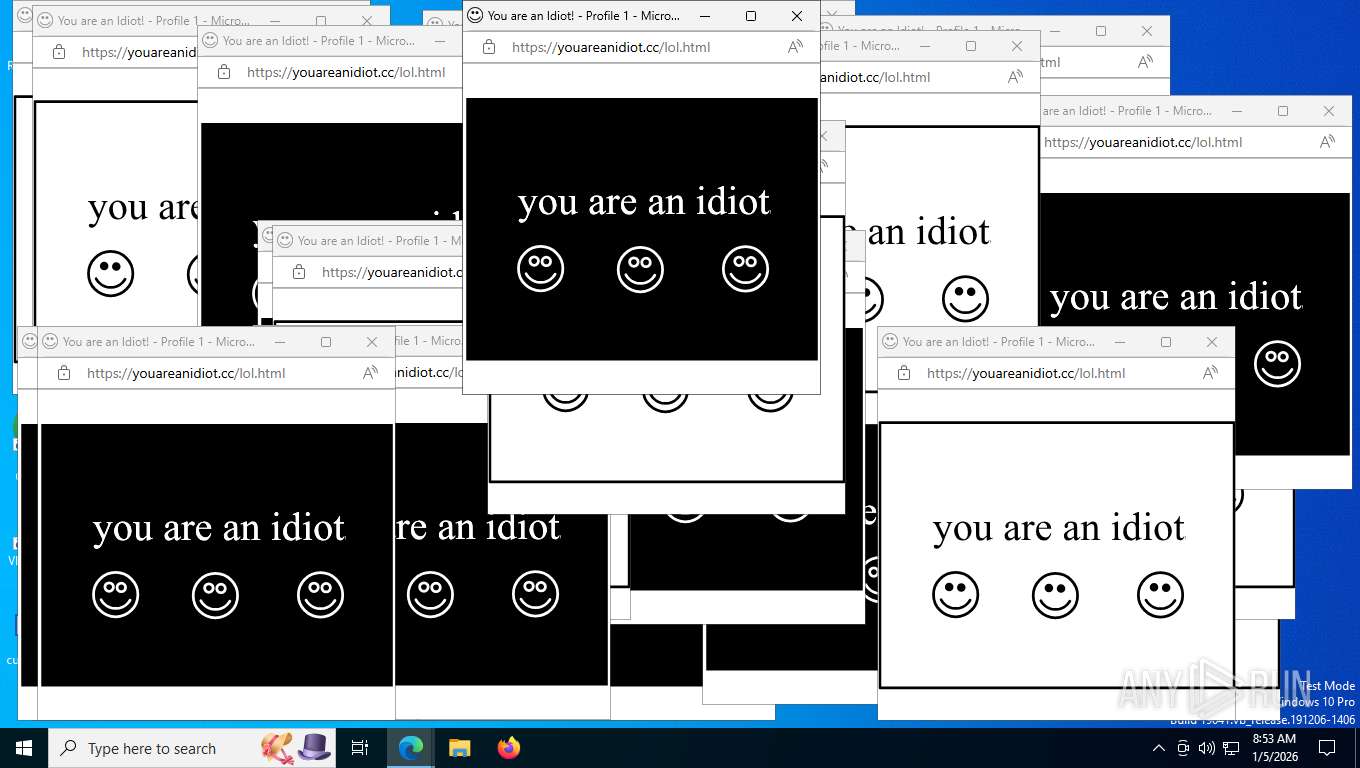The image size is (1360, 768).
Task: Click Read aloud icon in bottom-left black window
Action: (370, 373)
